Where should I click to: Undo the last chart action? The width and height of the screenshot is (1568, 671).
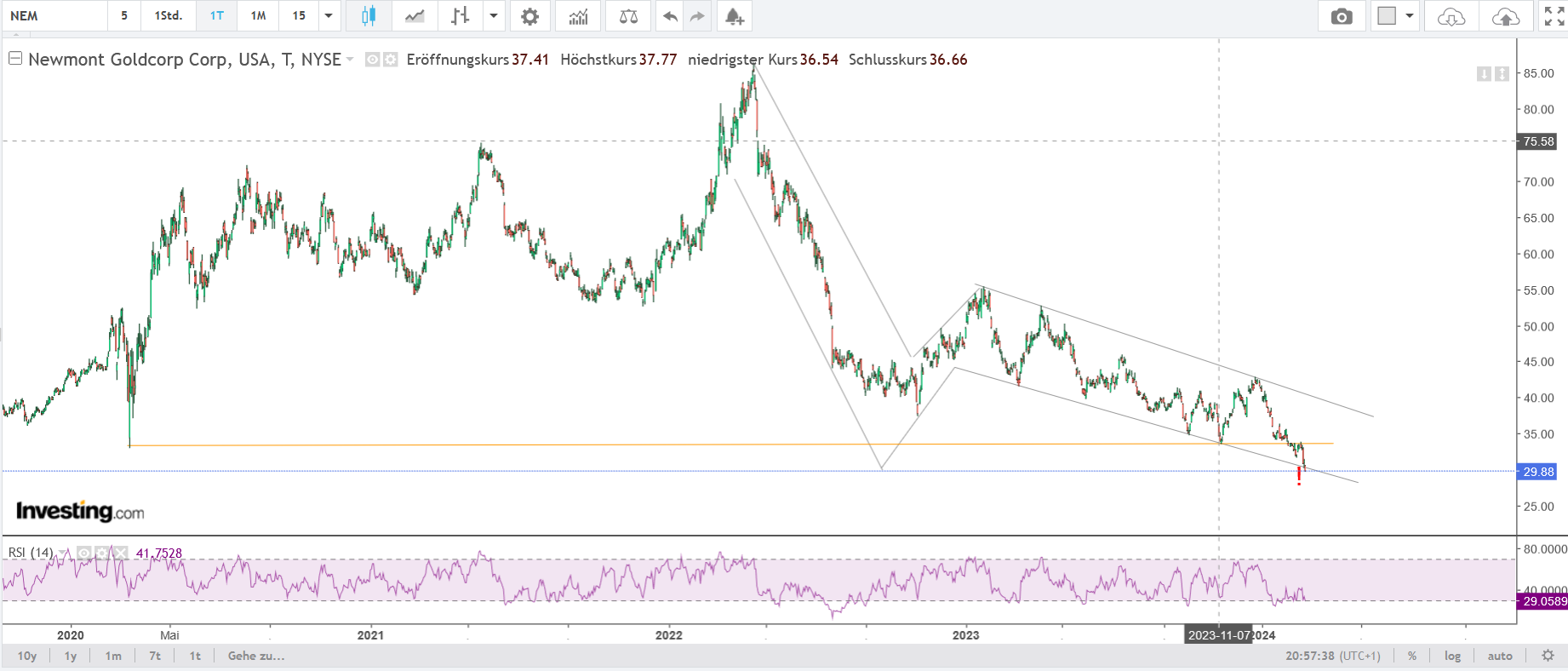point(671,16)
